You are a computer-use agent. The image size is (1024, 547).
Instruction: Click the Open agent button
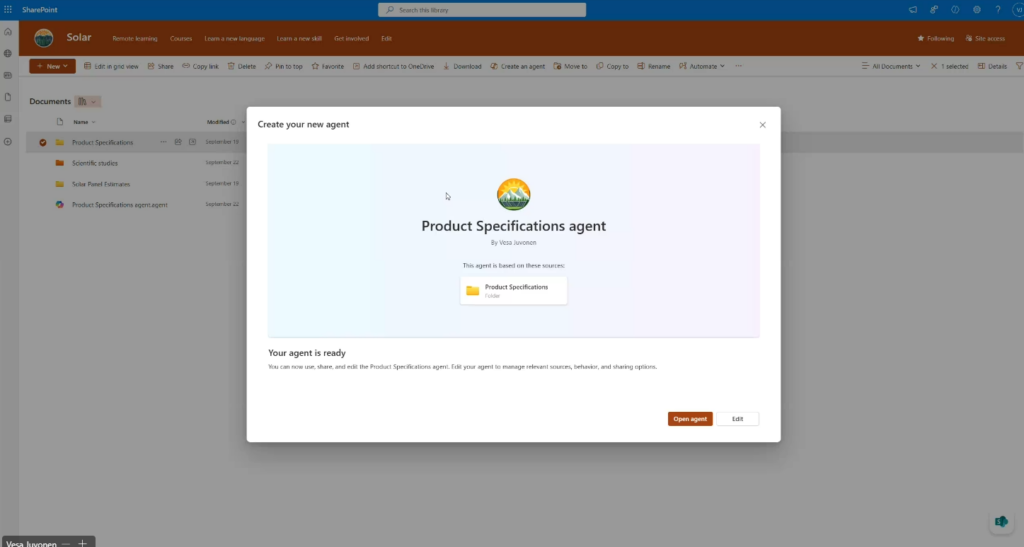click(x=690, y=418)
